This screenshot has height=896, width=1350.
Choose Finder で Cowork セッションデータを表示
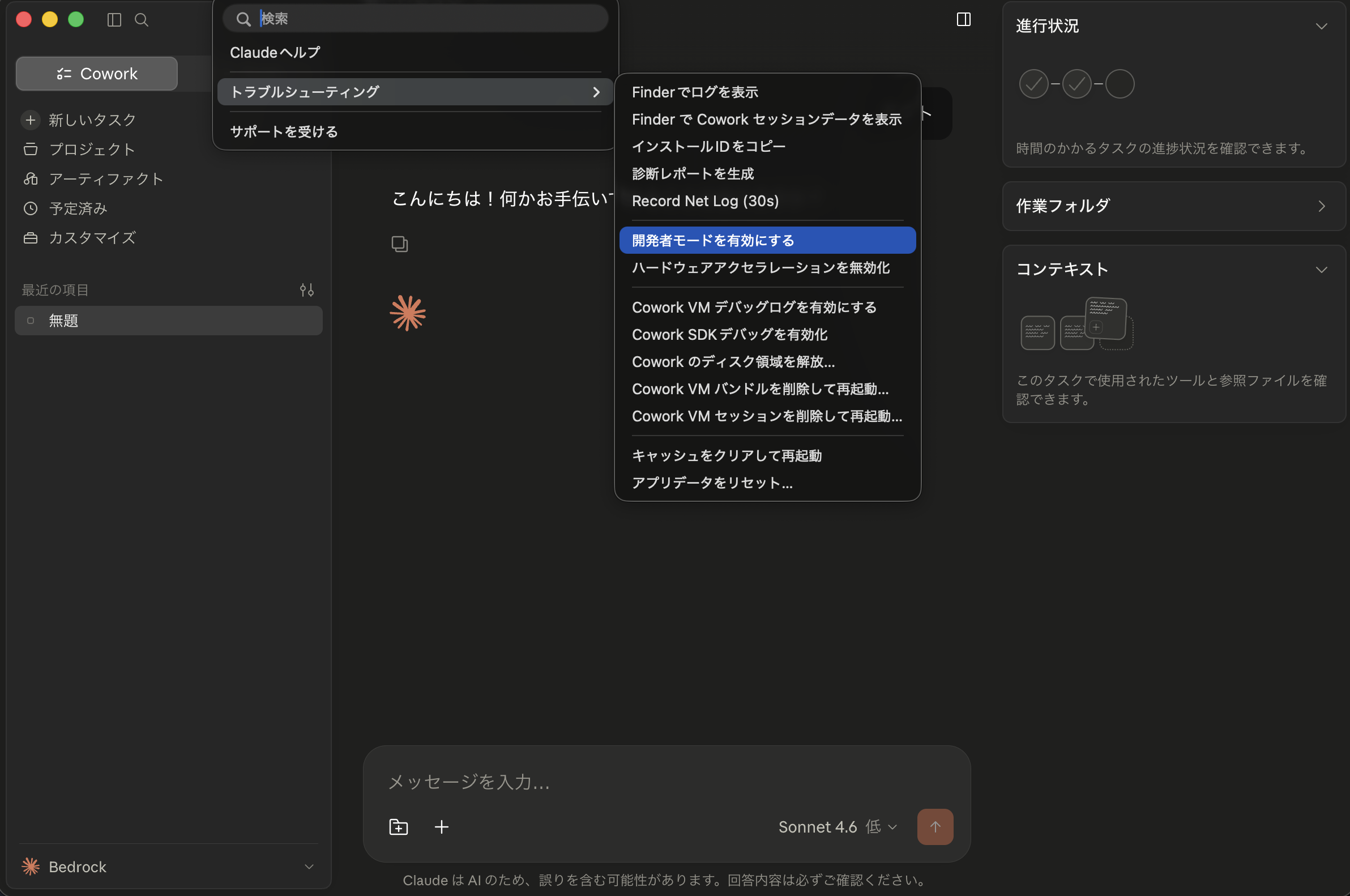(767, 120)
